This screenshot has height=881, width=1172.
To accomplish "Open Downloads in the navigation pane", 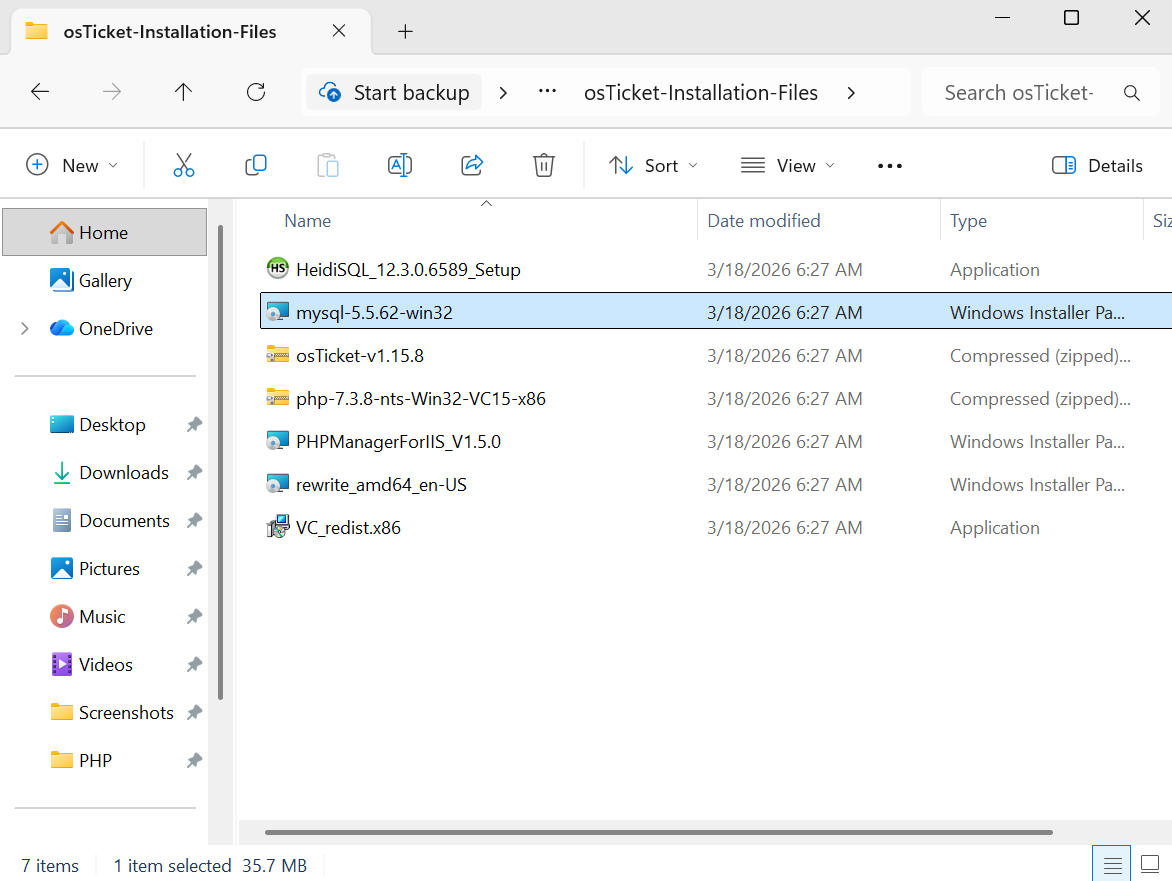I will click(x=123, y=472).
